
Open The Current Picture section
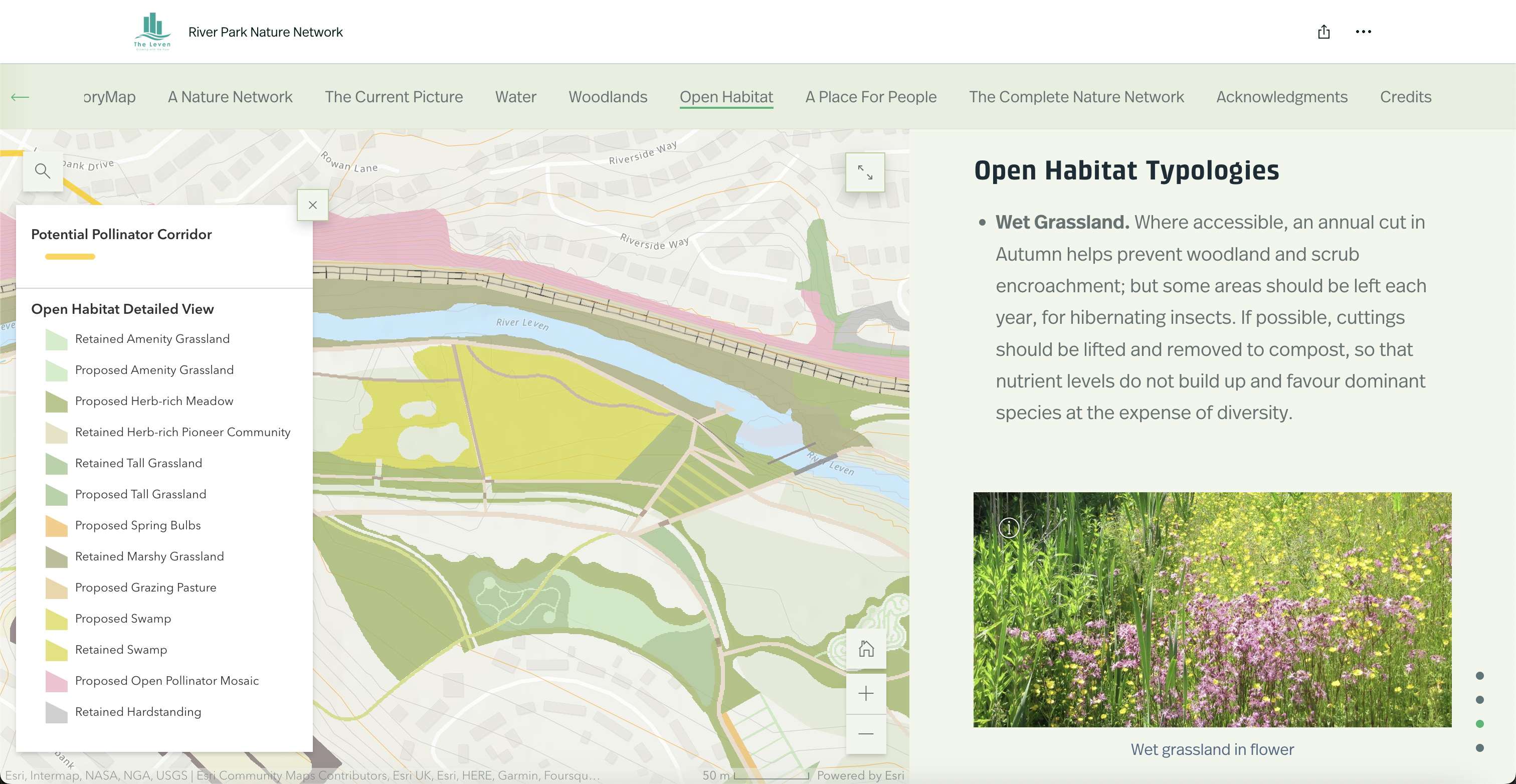point(394,97)
